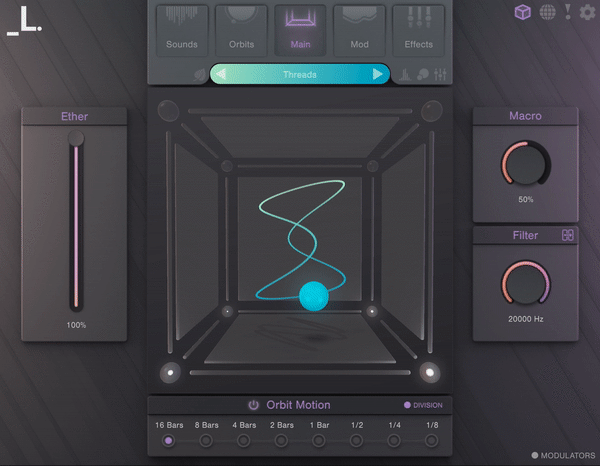The width and height of the screenshot is (600, 466).
Task: Click the purple cube icon
Action: 522,12
